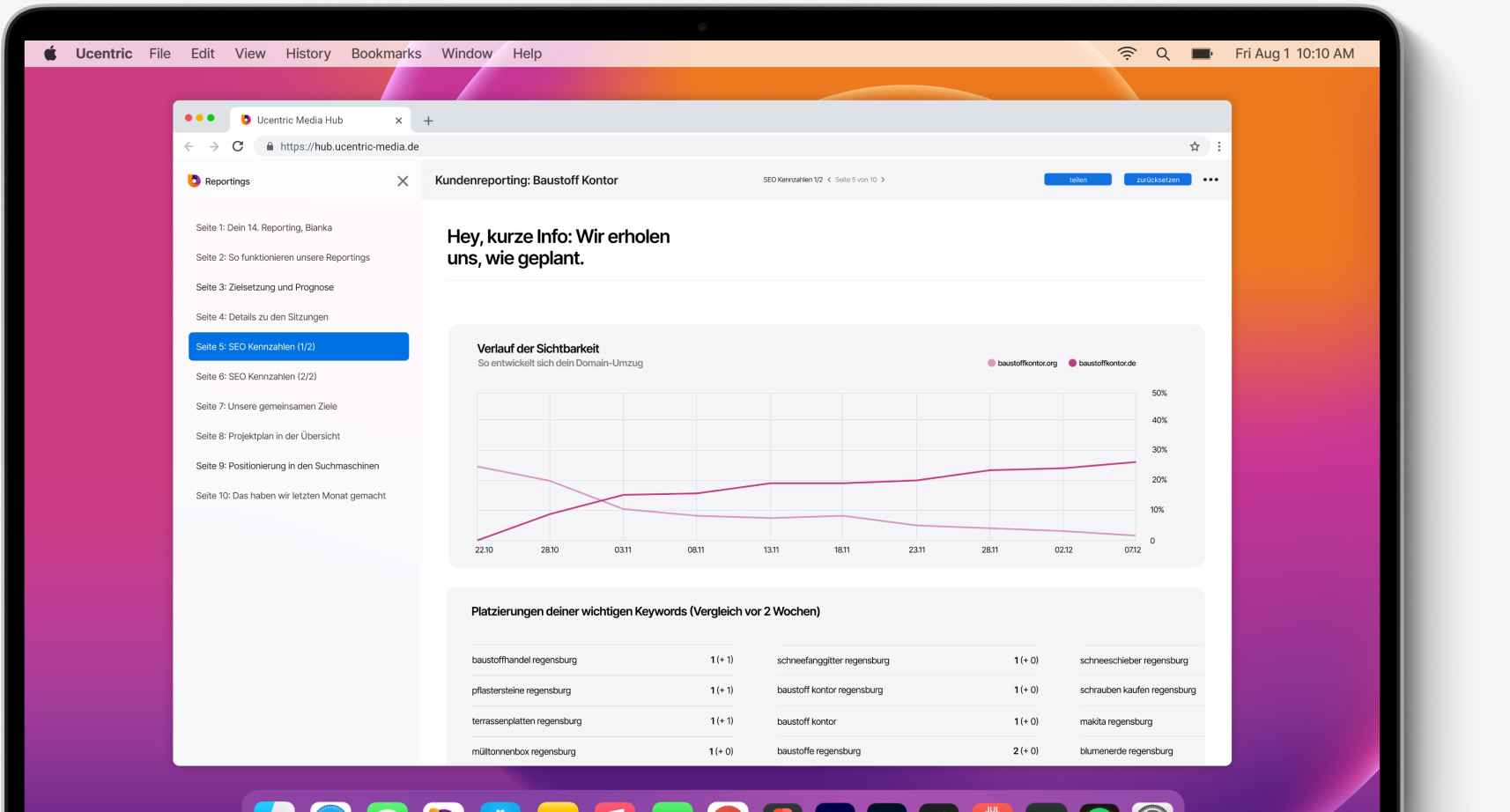Toggle the baustoffkontor.de series in the legend
The height and width of the screenshot is (812, 1510).
pos(1102,363)
